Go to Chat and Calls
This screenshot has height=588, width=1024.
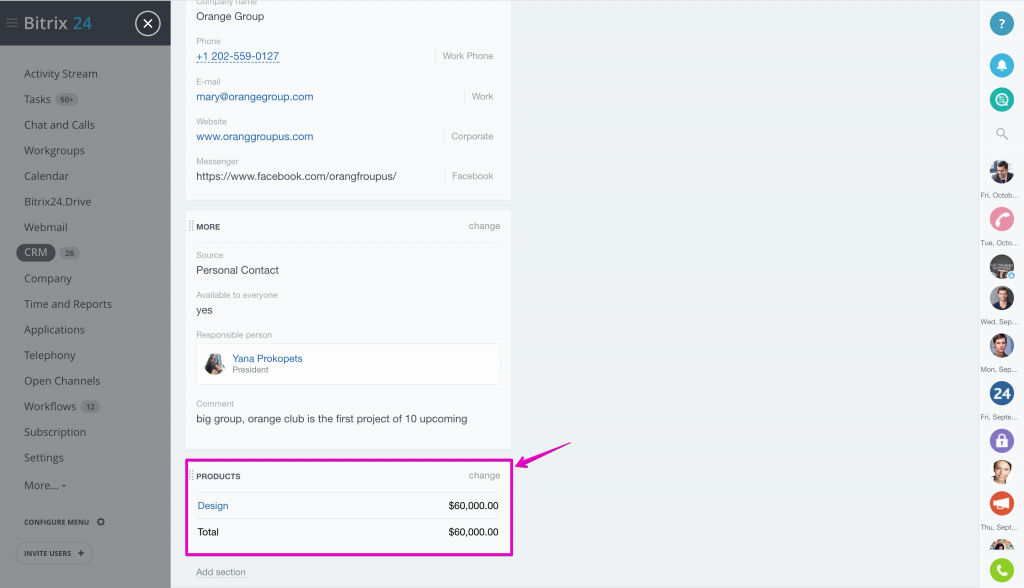(59, 125)
